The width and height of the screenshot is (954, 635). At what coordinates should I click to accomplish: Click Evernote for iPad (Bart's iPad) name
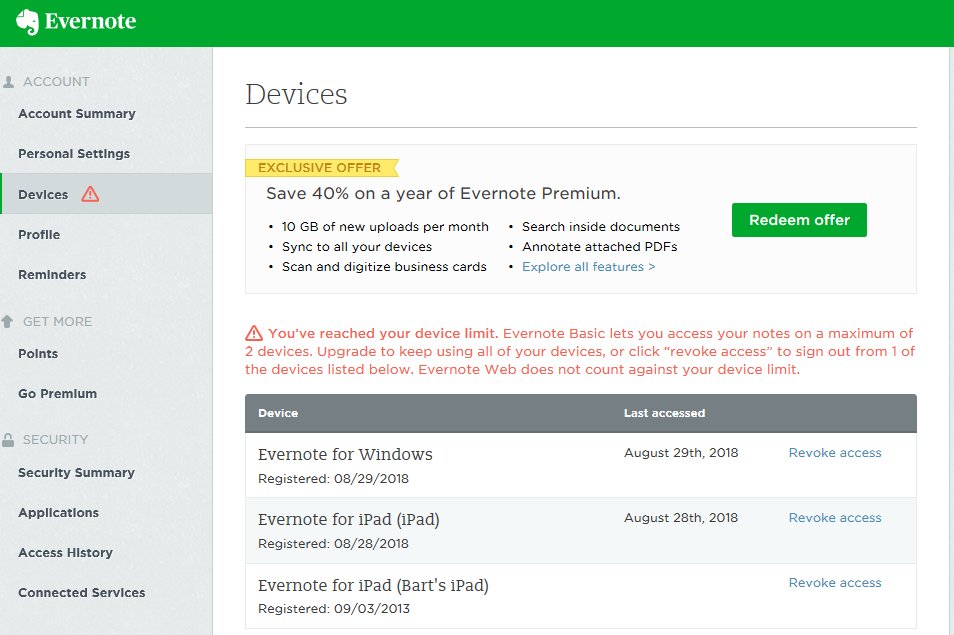tap(373, 585)
